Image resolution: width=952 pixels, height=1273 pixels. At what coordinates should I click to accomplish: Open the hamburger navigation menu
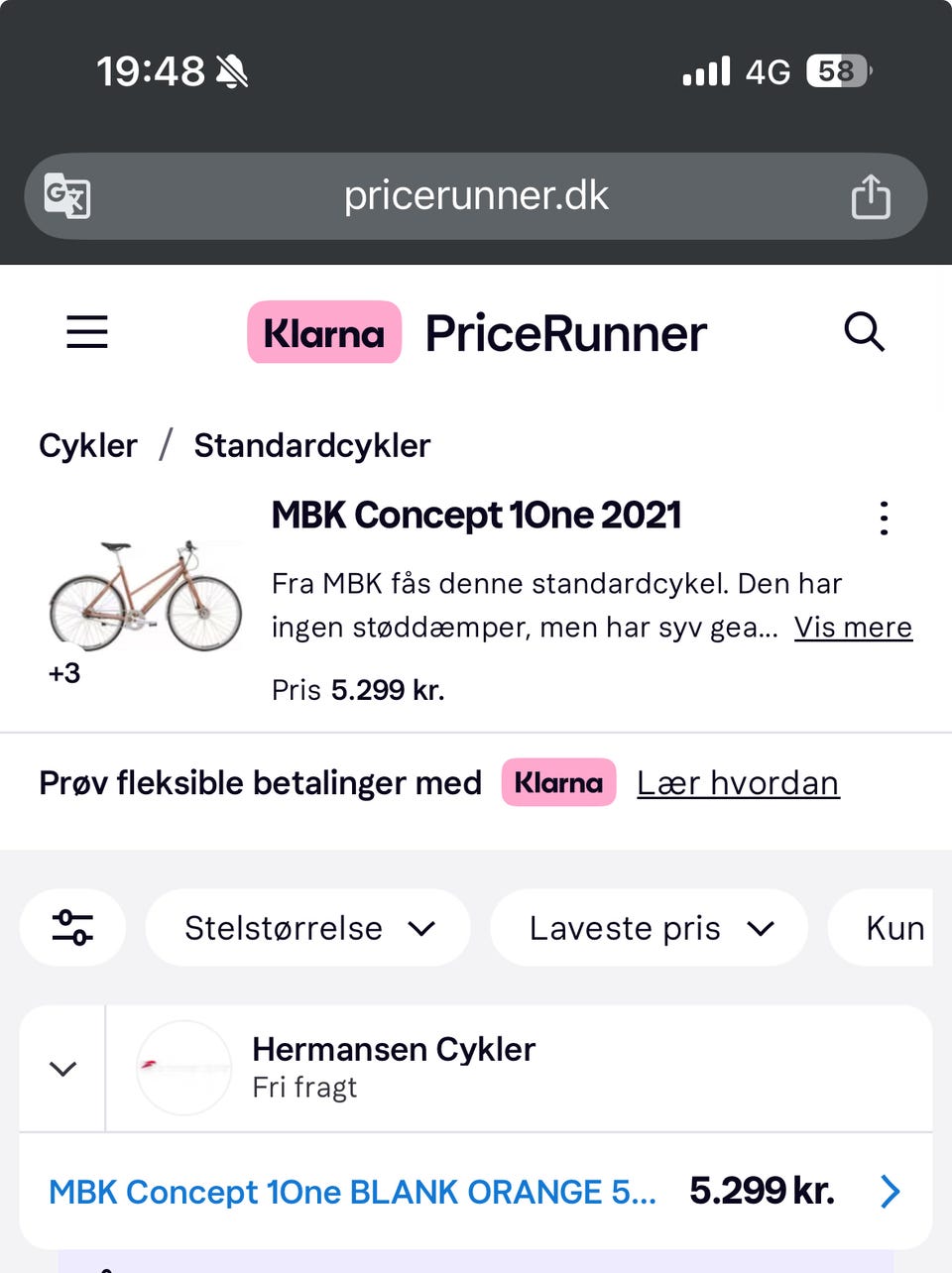point(87,332)
